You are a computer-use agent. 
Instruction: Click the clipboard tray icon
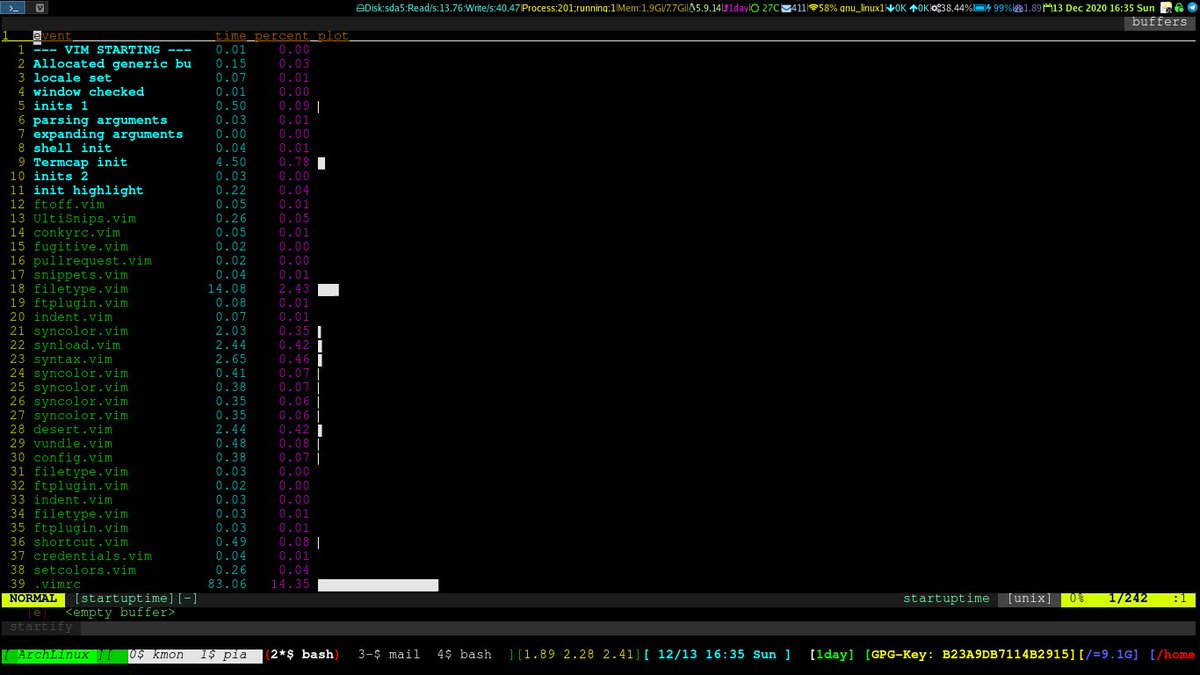coord(1167,7)
